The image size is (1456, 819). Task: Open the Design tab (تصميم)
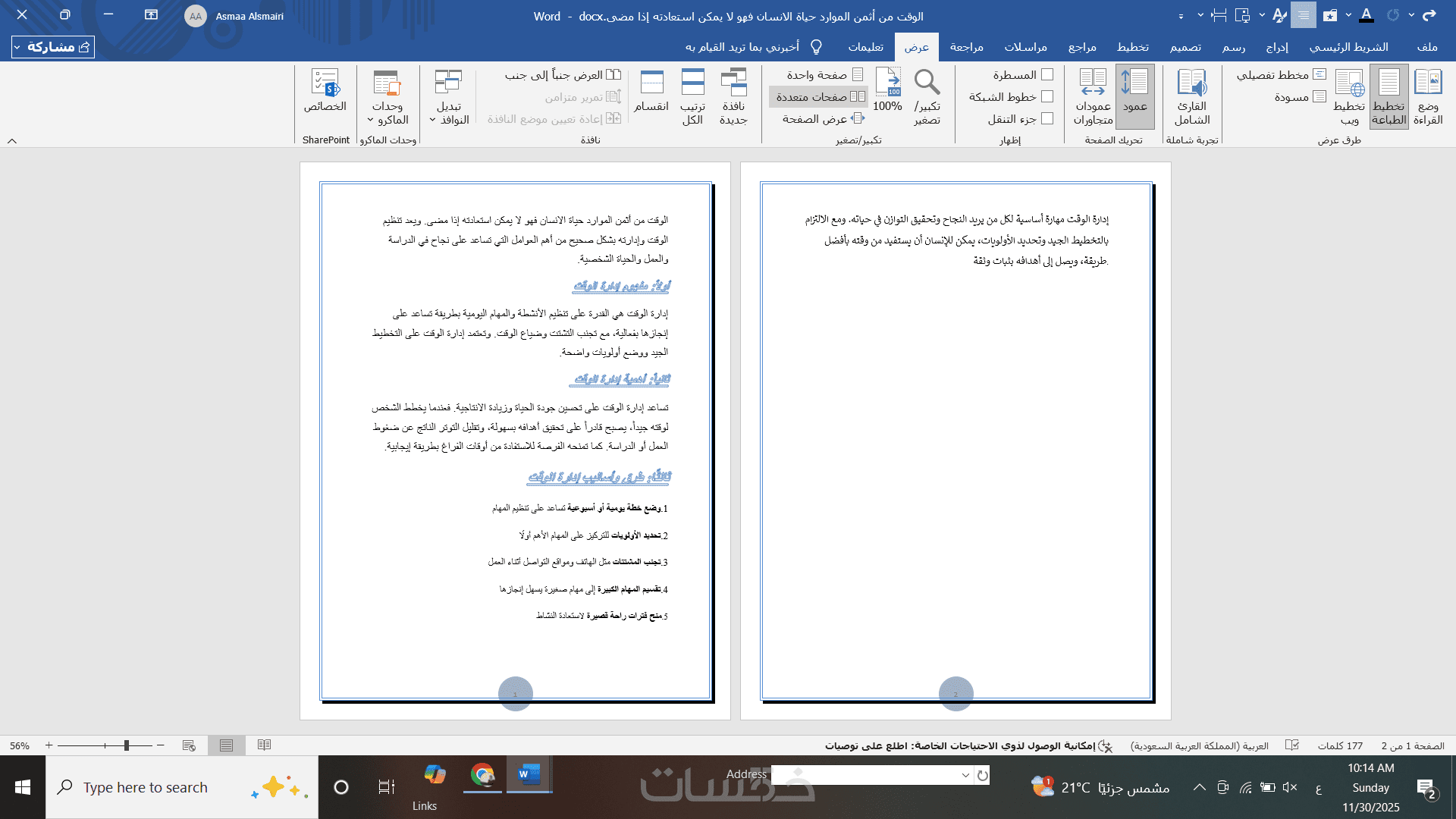point(1185,47)
